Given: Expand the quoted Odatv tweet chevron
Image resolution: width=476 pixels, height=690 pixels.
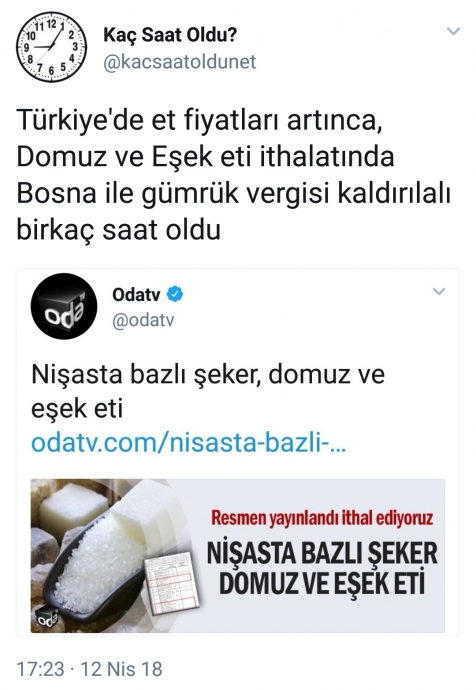Looking at the screenshot, I should [439, 292].
